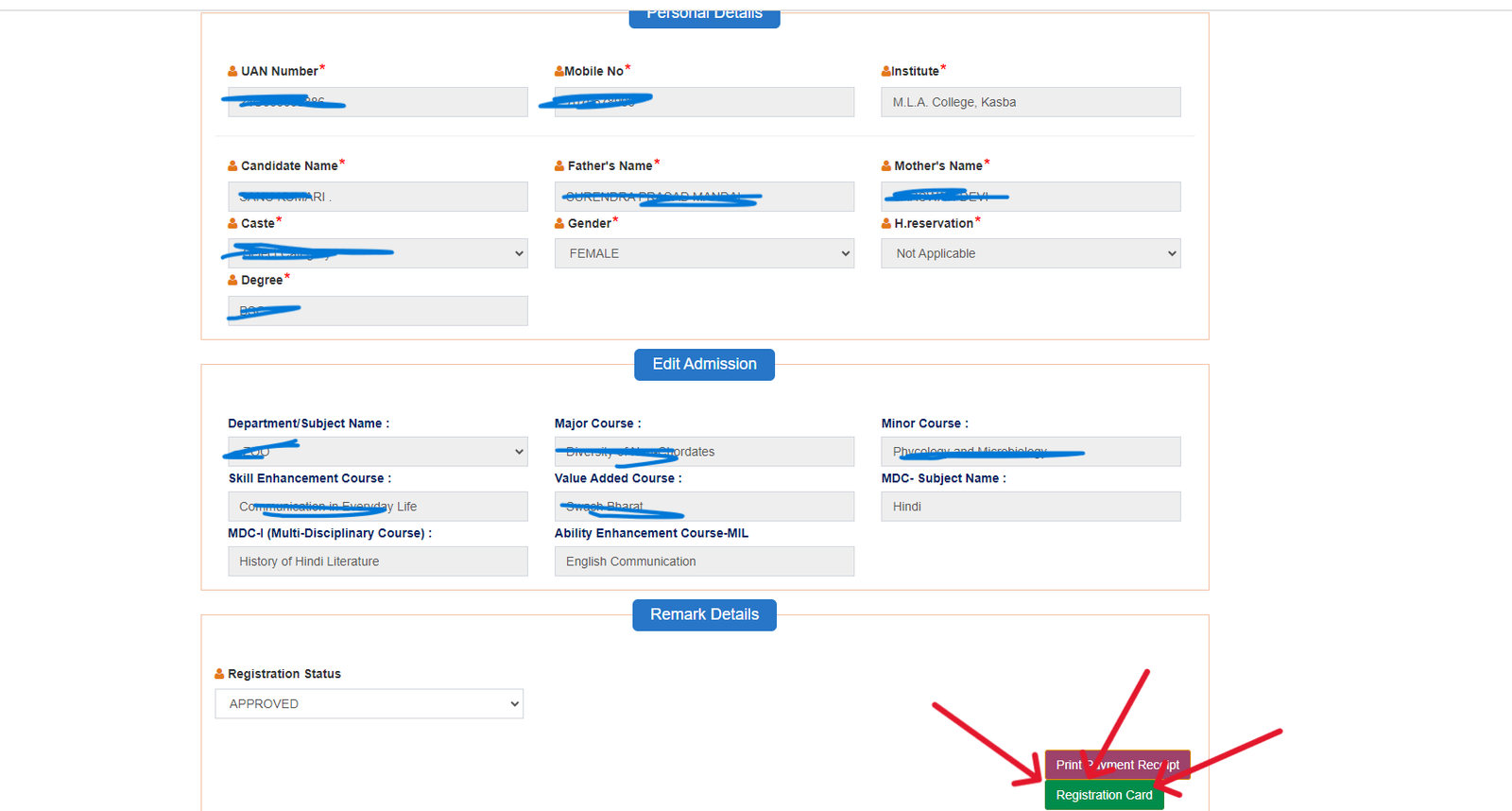Click the 'MDC-I (Multi-Disciplinary Course) :' label
This screenshot has width=1512, height=811.
pos(330,533)
